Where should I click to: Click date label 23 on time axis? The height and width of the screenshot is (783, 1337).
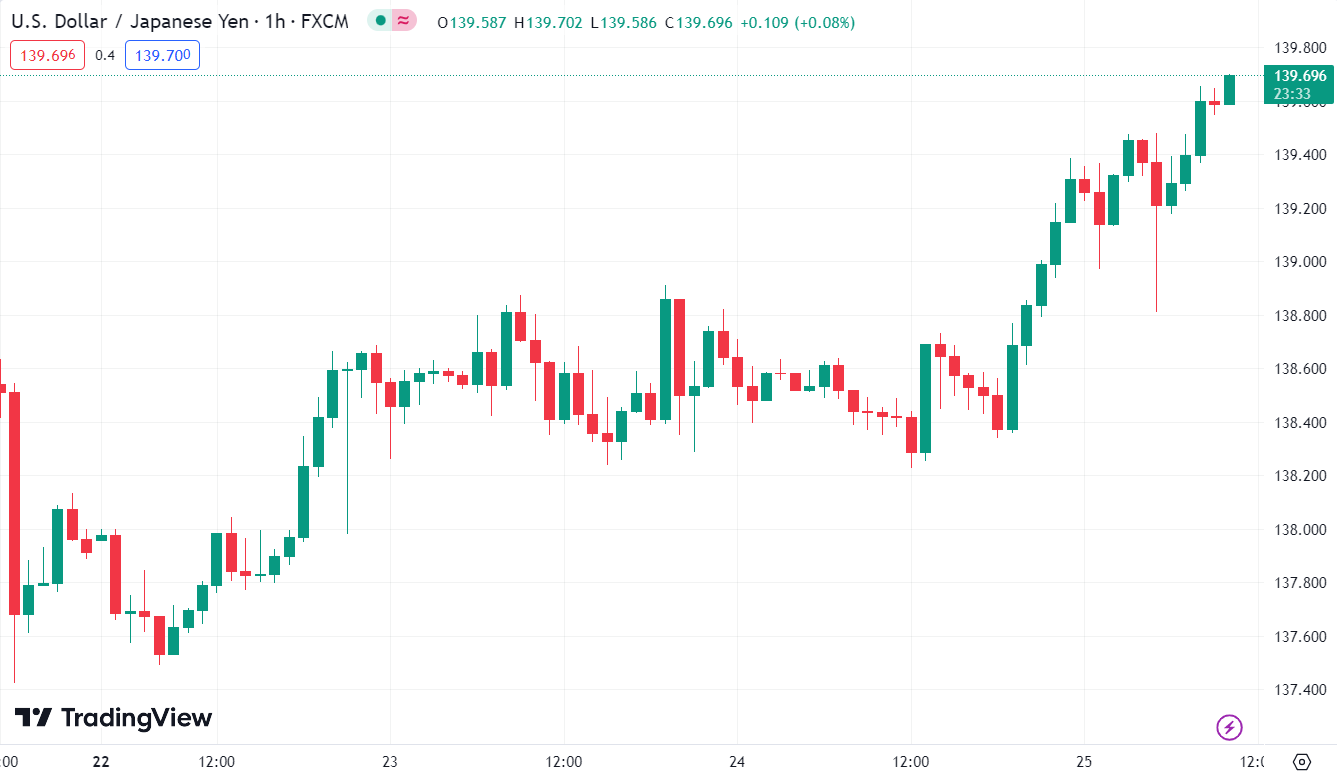390,762
